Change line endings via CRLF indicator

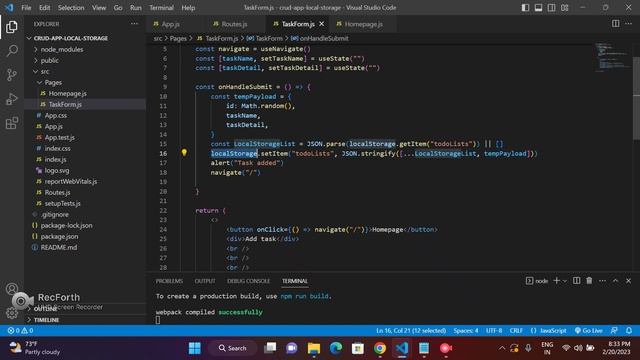516,331
